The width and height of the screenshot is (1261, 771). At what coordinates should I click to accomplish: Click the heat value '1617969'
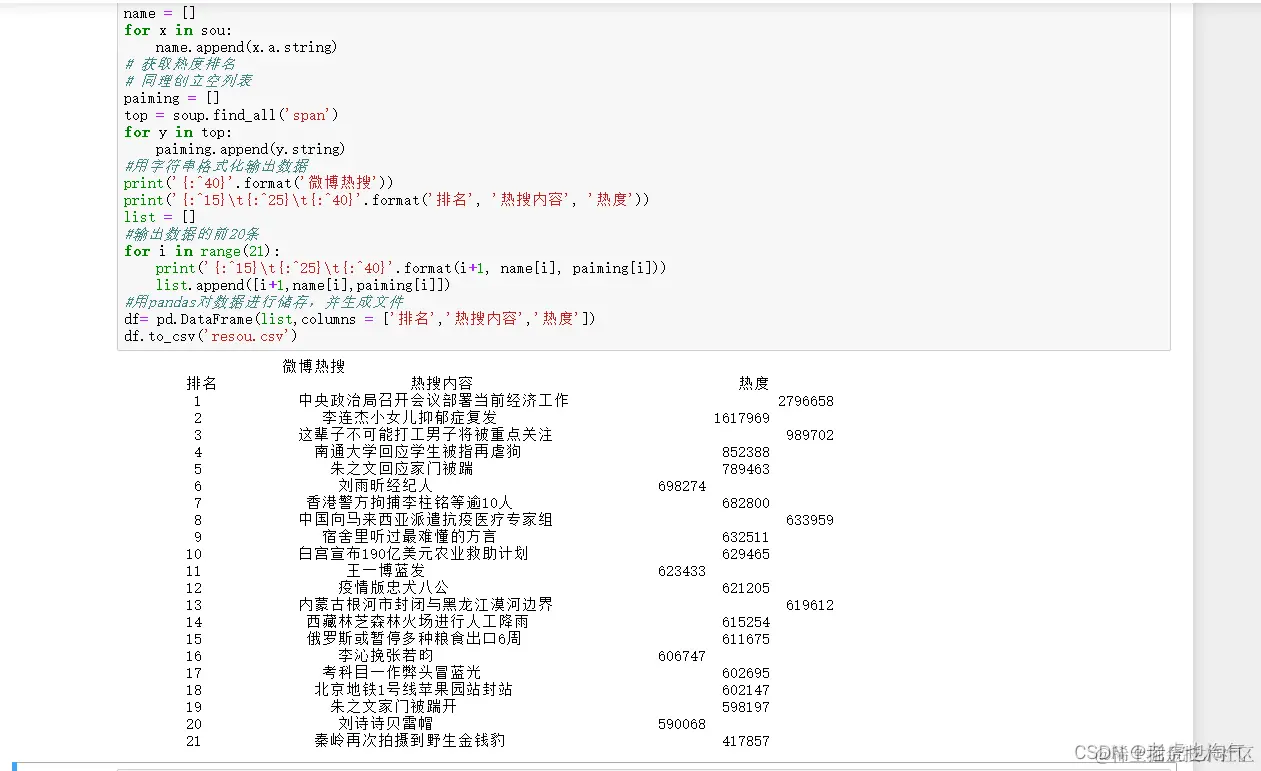742,418
